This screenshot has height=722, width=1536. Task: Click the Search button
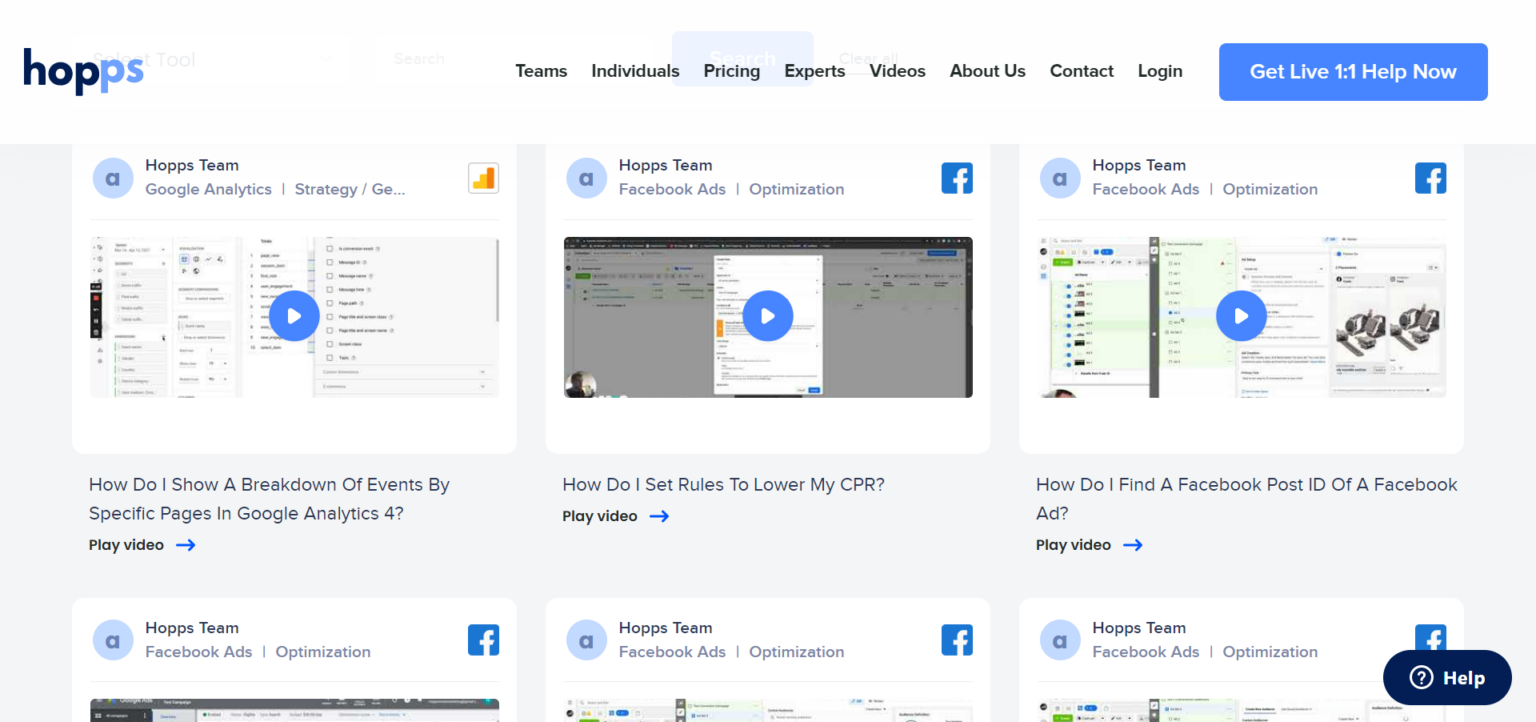(x=742, y=59)
